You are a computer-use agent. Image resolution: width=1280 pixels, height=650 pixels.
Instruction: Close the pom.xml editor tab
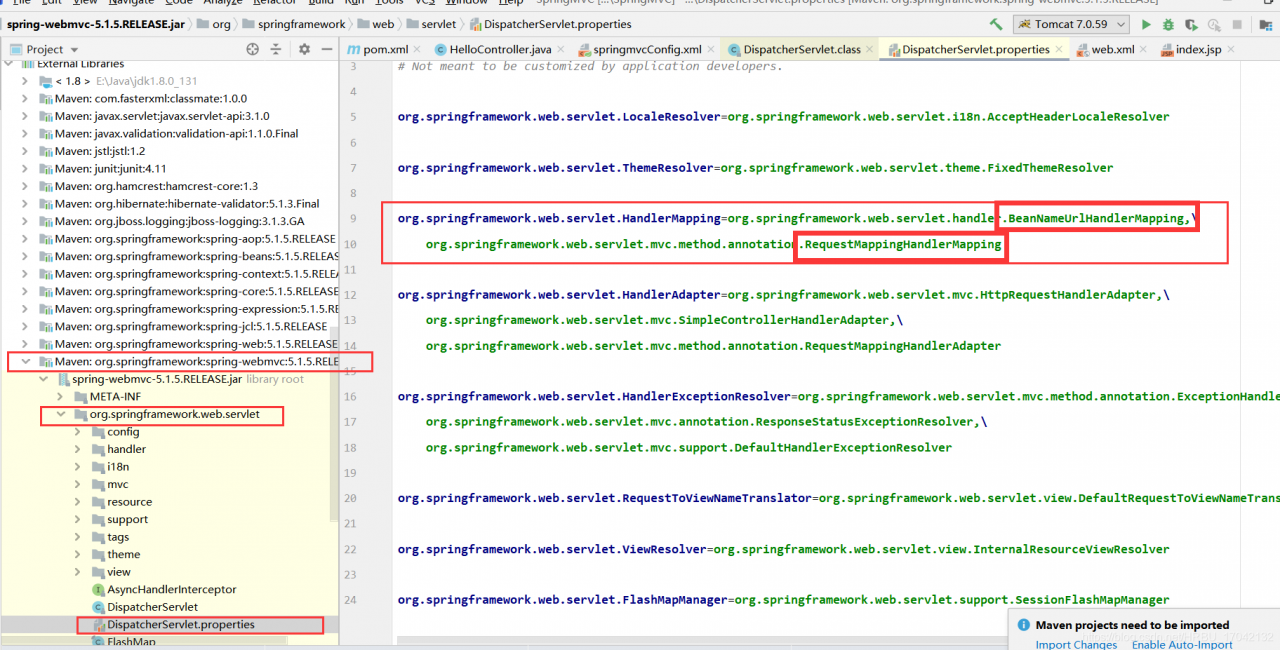[418, 49]
